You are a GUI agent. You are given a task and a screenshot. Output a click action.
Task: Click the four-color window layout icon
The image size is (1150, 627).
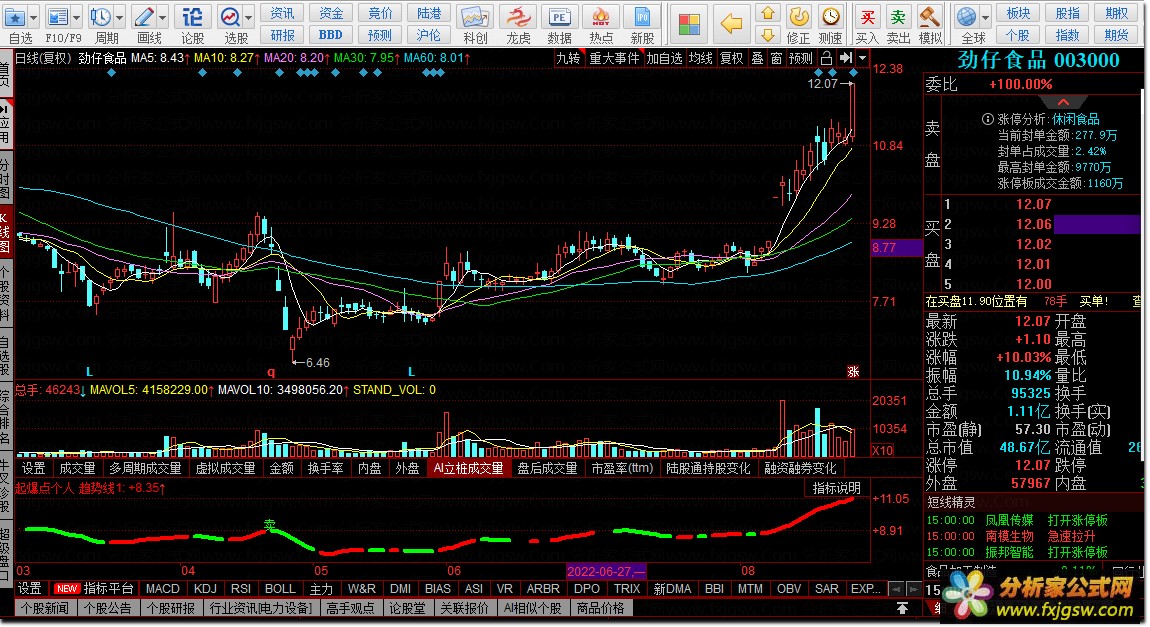click(x=689, y=24)
